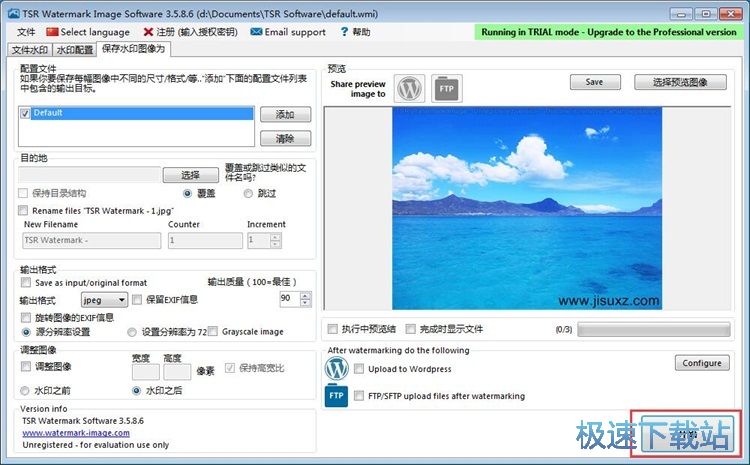Click the red flag Select language icon
750x465 pixels.
pos(52,32)
